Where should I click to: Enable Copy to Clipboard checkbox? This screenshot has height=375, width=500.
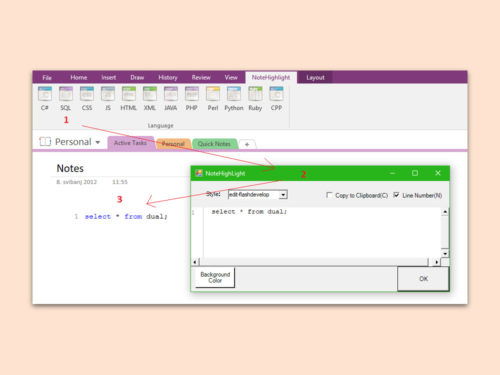pyautogui.click(x=329, y=195)
